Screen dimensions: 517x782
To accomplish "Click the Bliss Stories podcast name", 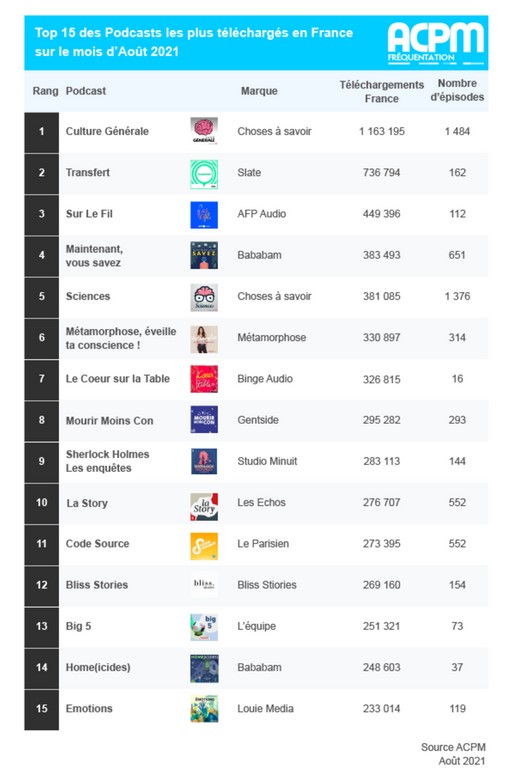I will tap(97, 585).
